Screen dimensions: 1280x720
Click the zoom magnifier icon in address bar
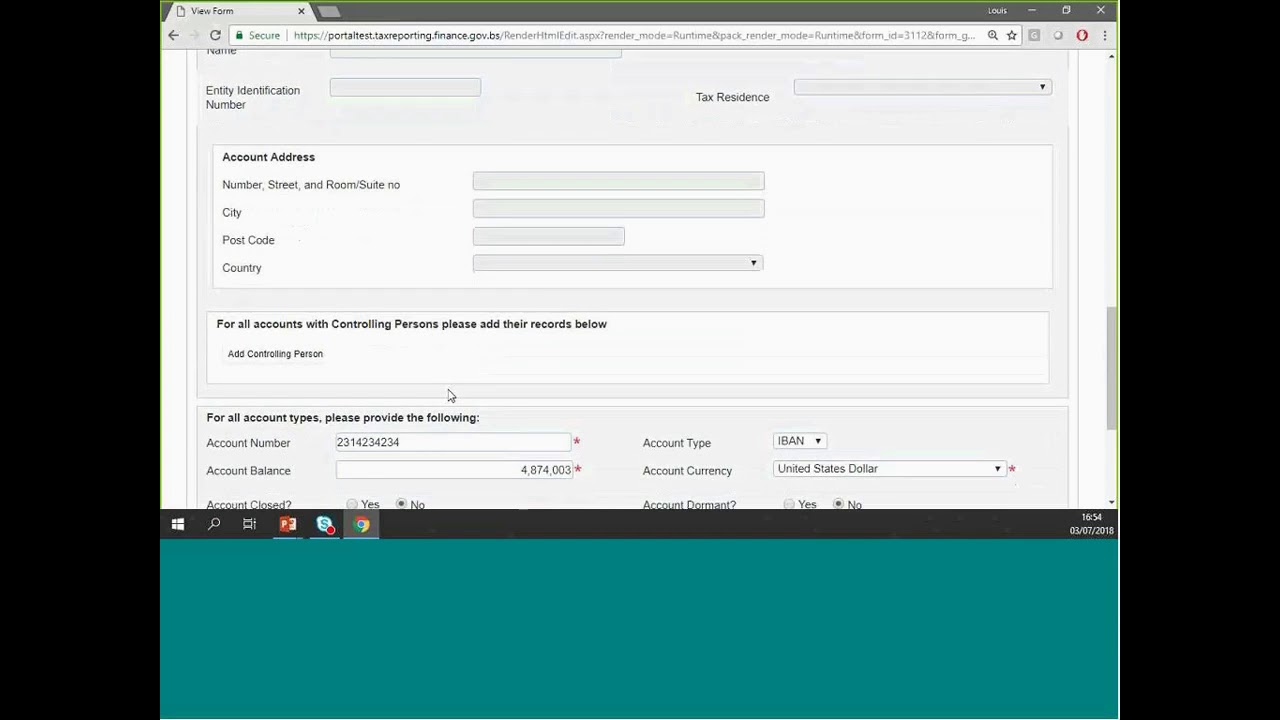pyautogui.click(x=992, y=35)
